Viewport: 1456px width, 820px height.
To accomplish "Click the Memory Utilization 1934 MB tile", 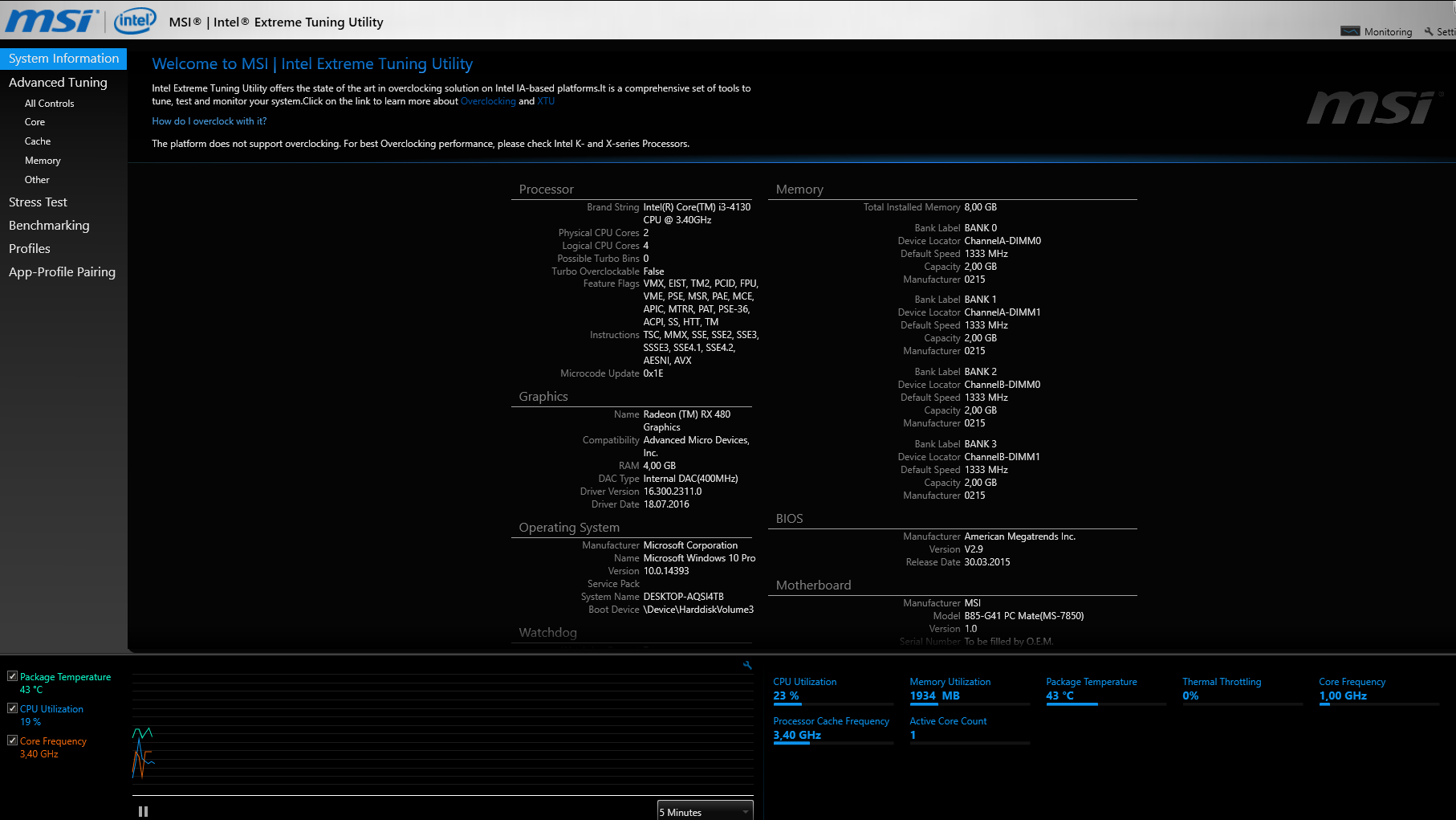I will point(970,691).
